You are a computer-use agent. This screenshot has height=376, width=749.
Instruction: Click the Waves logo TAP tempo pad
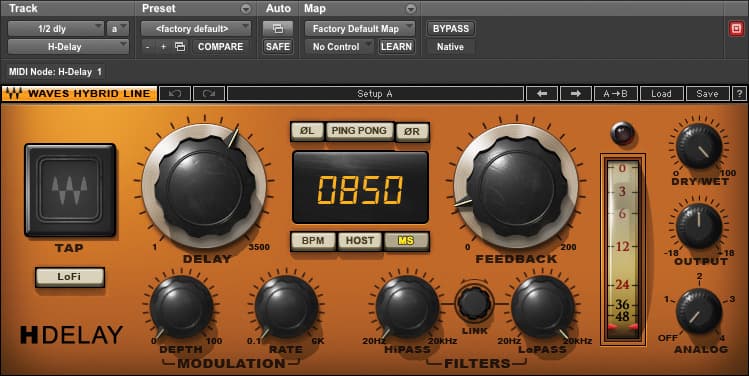coord(70,190)
